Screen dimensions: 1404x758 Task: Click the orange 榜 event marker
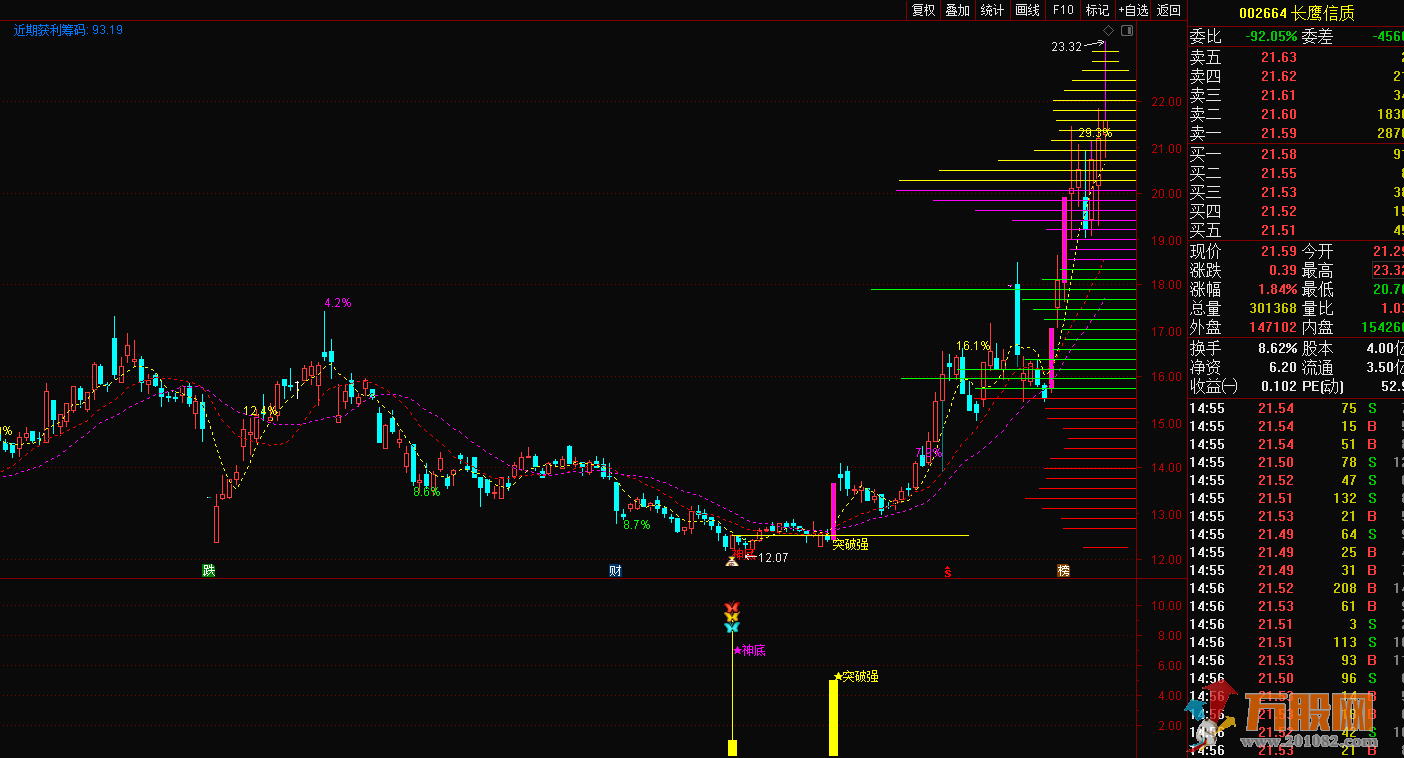pos(1063,571)
